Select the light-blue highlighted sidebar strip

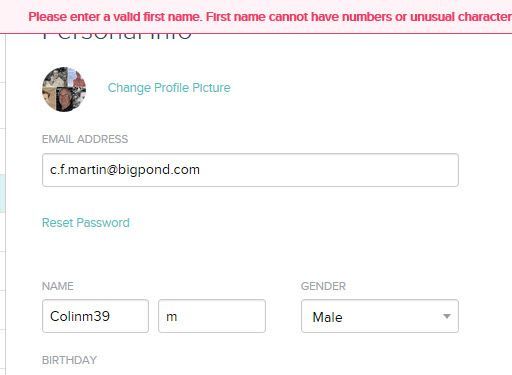(x=2, y=193)
